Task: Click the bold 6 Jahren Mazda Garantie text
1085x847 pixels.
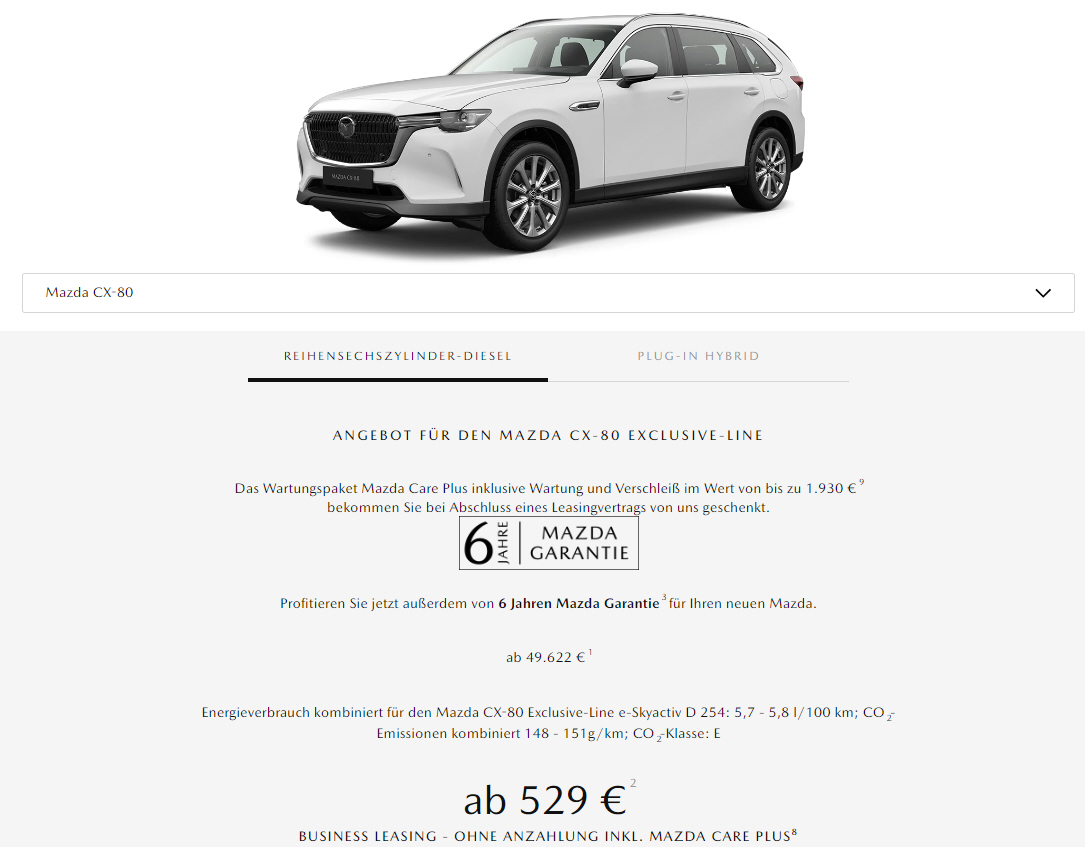Action: click(x=578, y=603)
